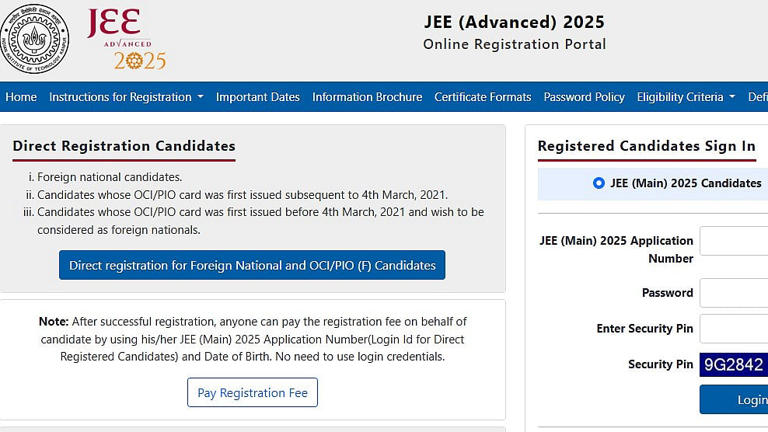Open Information Brochure page
Viewport: 768px width, 432px height.
point(367,97)
